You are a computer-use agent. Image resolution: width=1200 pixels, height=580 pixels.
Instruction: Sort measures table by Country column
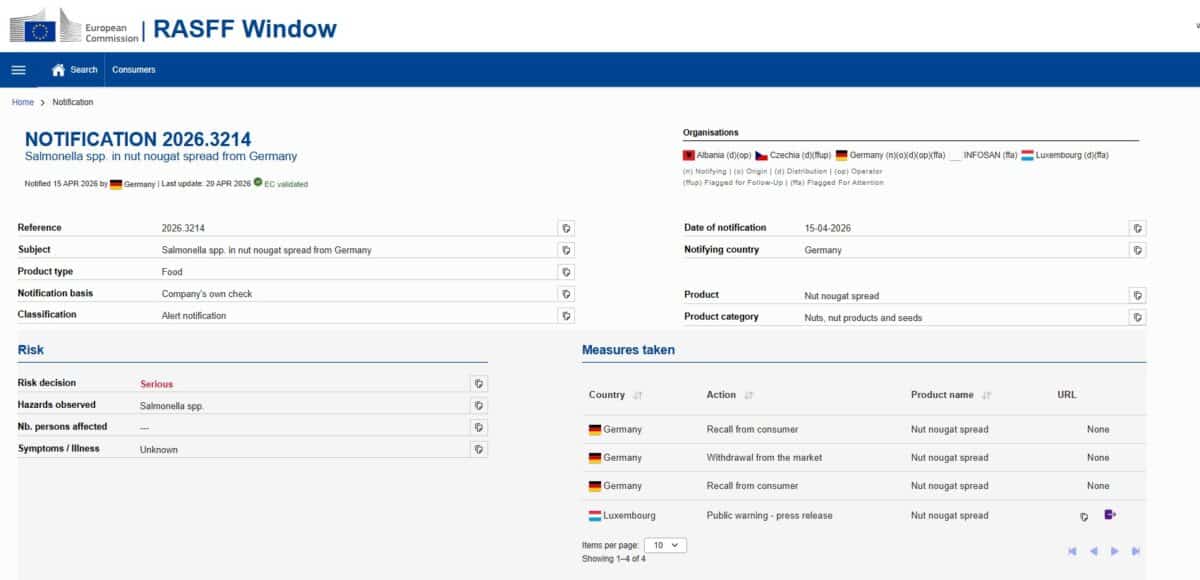(638, 396)
